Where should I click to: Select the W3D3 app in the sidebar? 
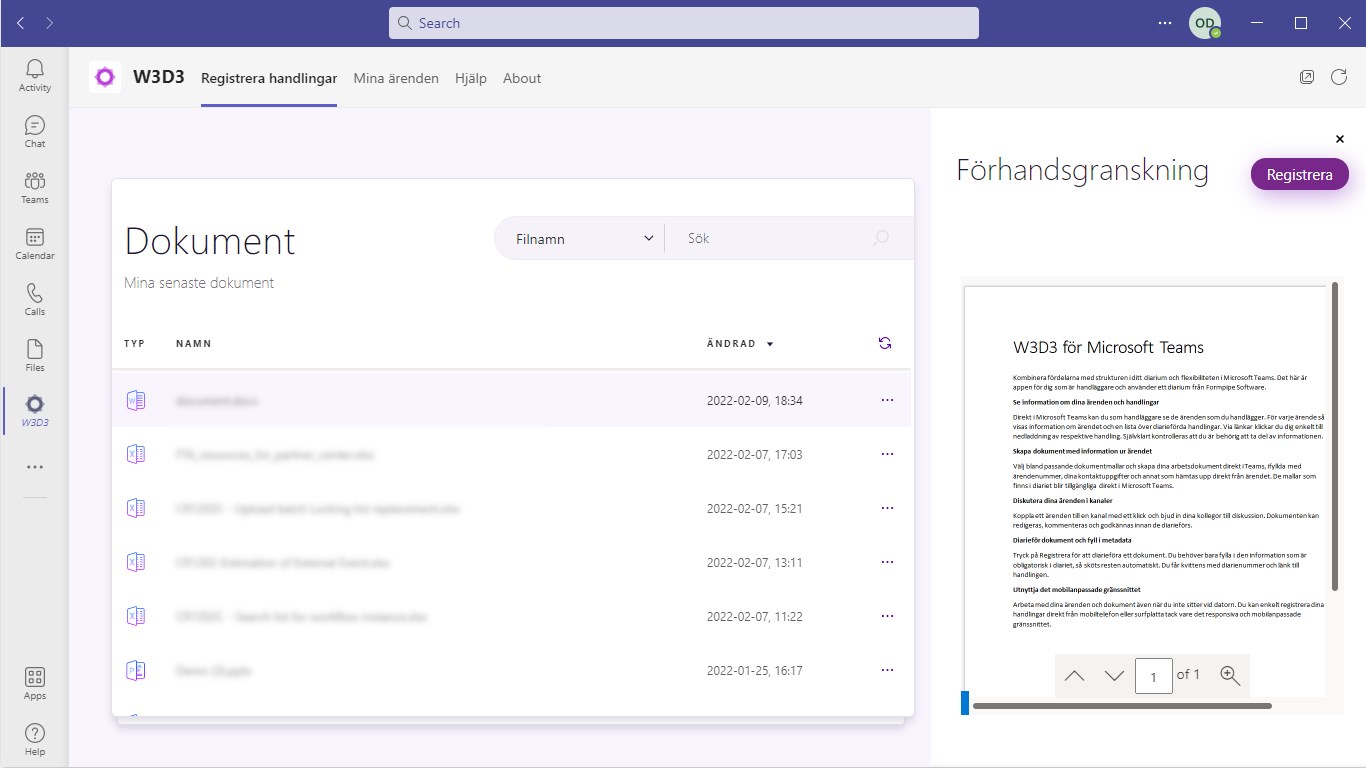coord(35,411)
